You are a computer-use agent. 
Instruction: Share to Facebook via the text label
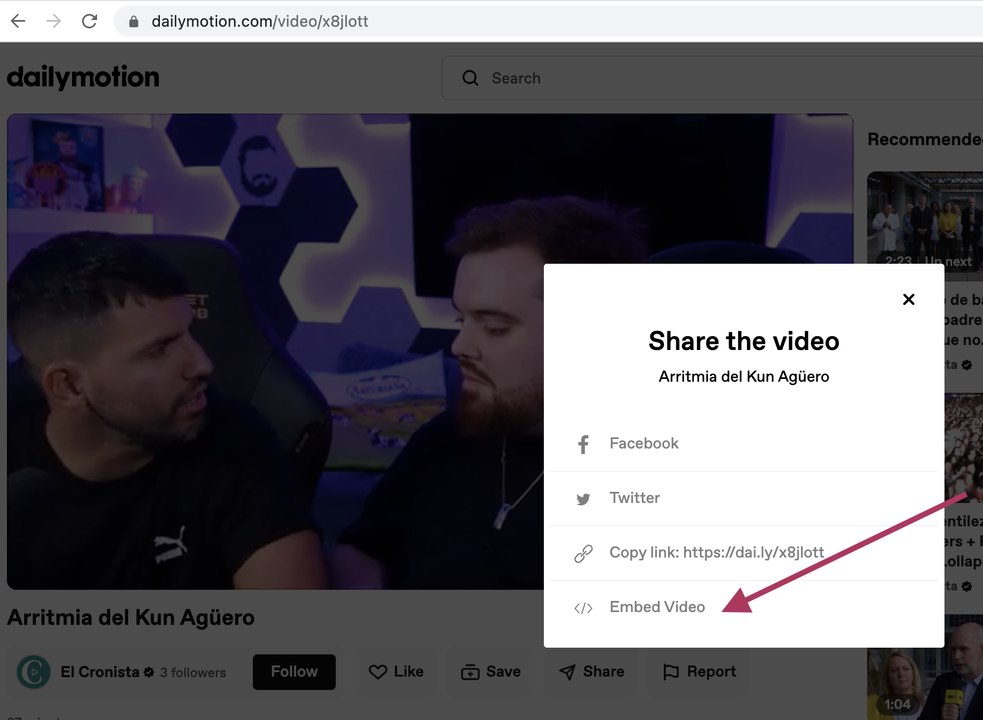tap(644, 443)
